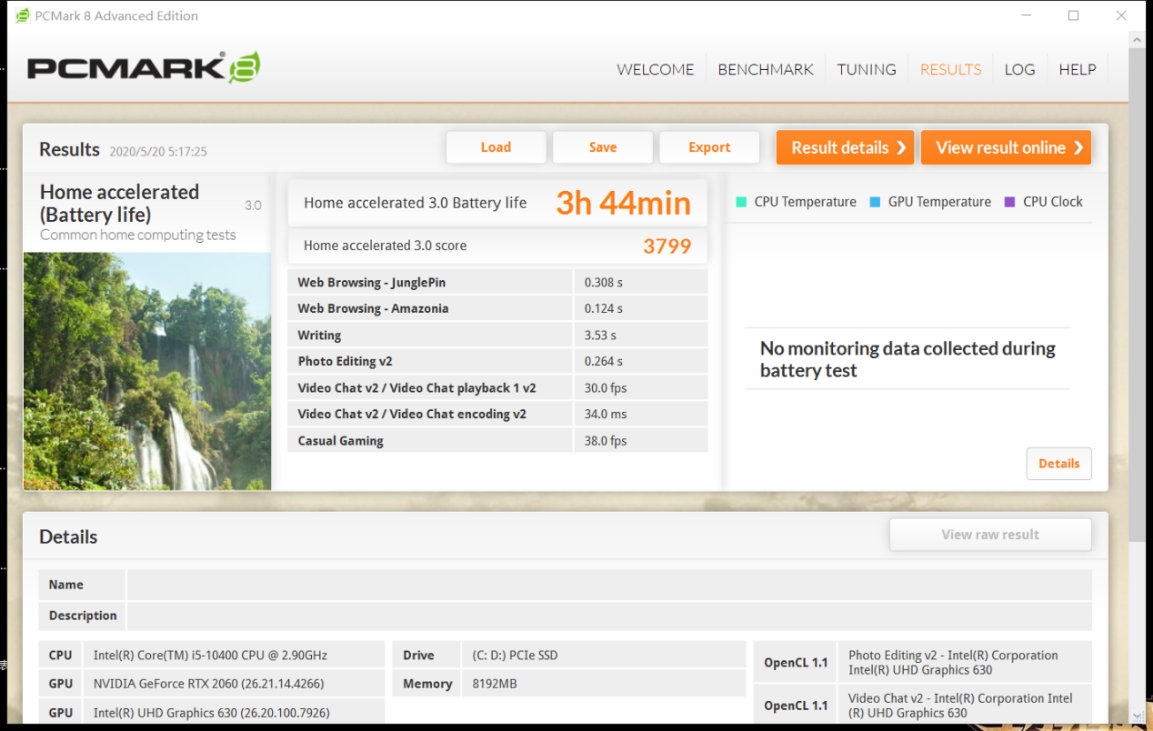Click the 0.308 s JunglePin value
Viewport: 1153px width, 731px height.
[603, 282]
